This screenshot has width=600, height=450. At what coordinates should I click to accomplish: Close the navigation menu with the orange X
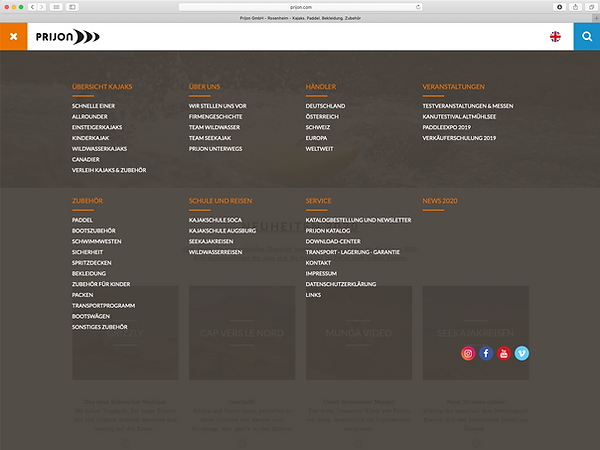coord(13,36)
